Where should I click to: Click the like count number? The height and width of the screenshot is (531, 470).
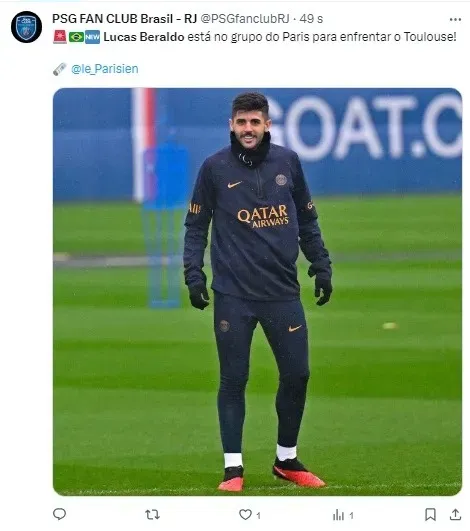coord(258,515)
